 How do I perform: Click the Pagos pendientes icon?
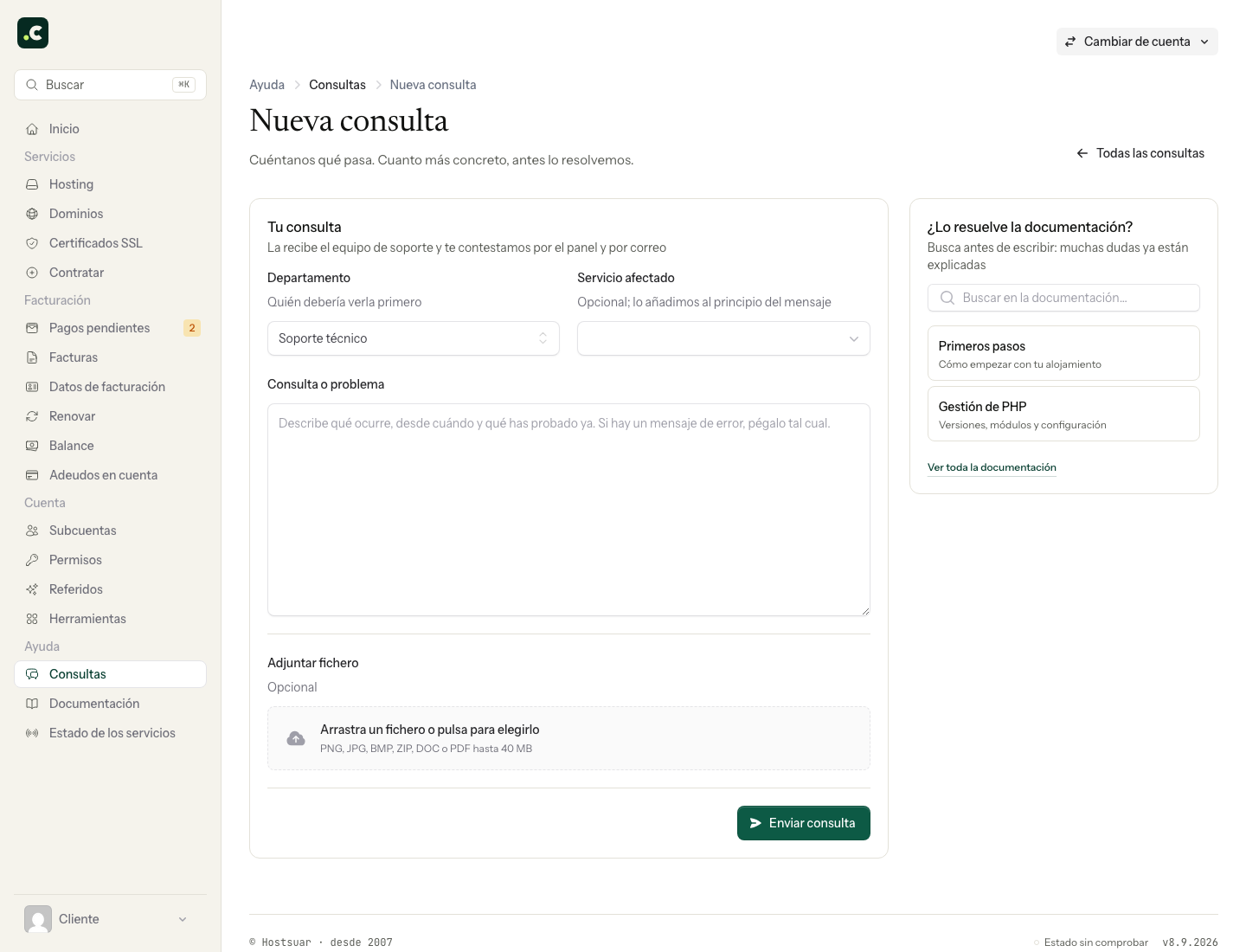click(x=32, y=328)
